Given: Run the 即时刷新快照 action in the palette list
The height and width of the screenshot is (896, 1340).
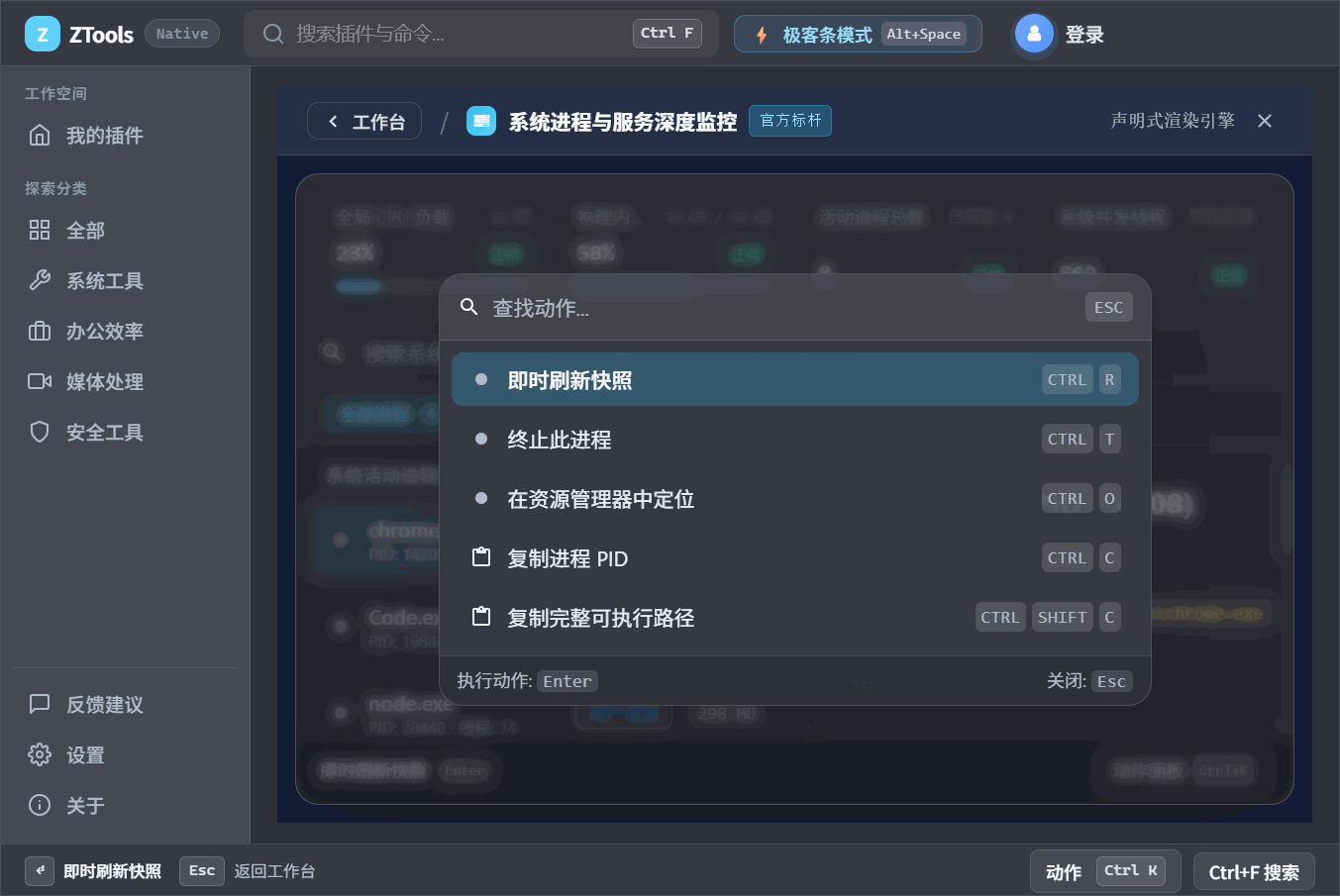Looking at the screenshot, I should coord(795,380).
